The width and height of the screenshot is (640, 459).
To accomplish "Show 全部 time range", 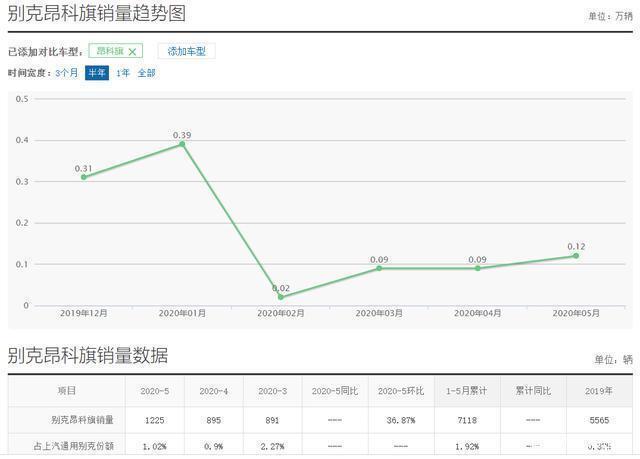I will 147,73.
